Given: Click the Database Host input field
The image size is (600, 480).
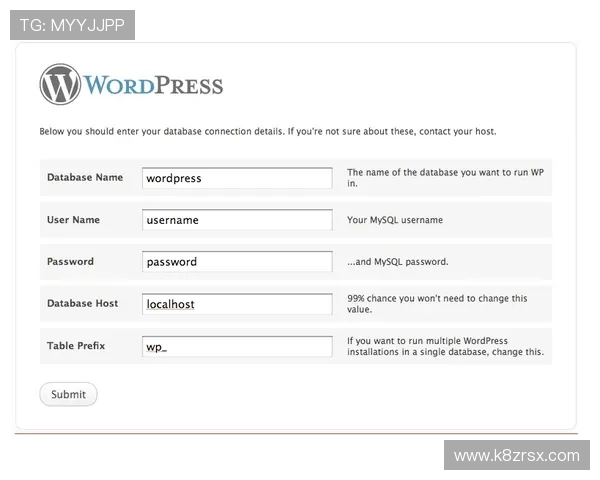Looking at the screenshot, I should pos(237,304).
